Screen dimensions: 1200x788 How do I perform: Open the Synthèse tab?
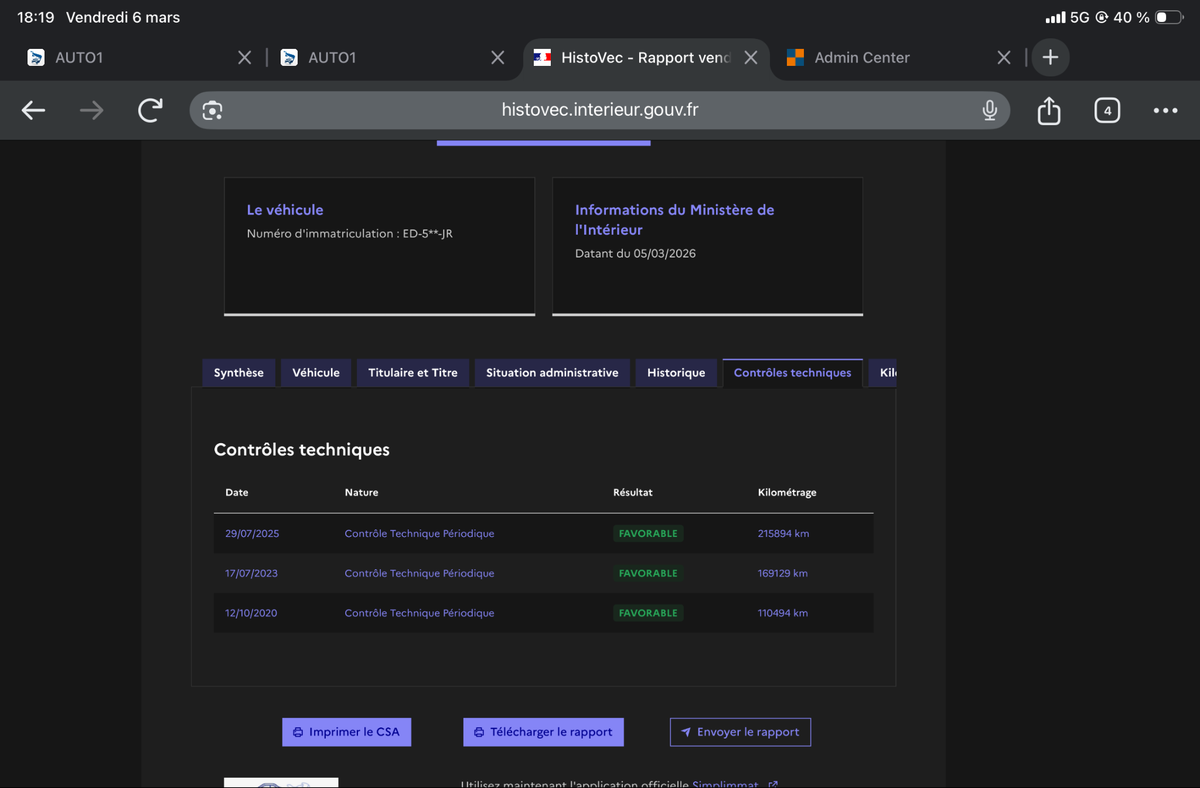coord(239,373)
